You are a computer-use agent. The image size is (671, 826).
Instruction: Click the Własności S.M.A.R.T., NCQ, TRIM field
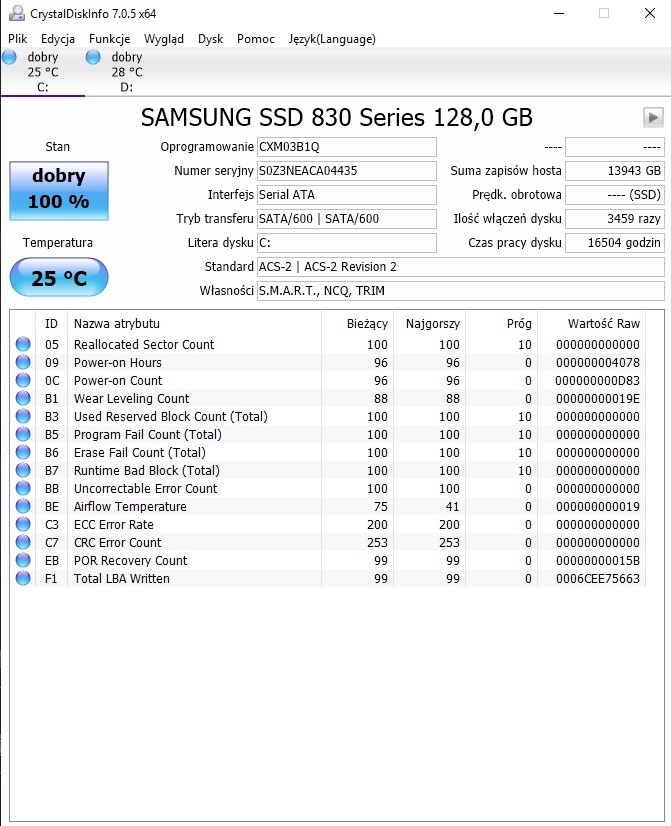461,291
